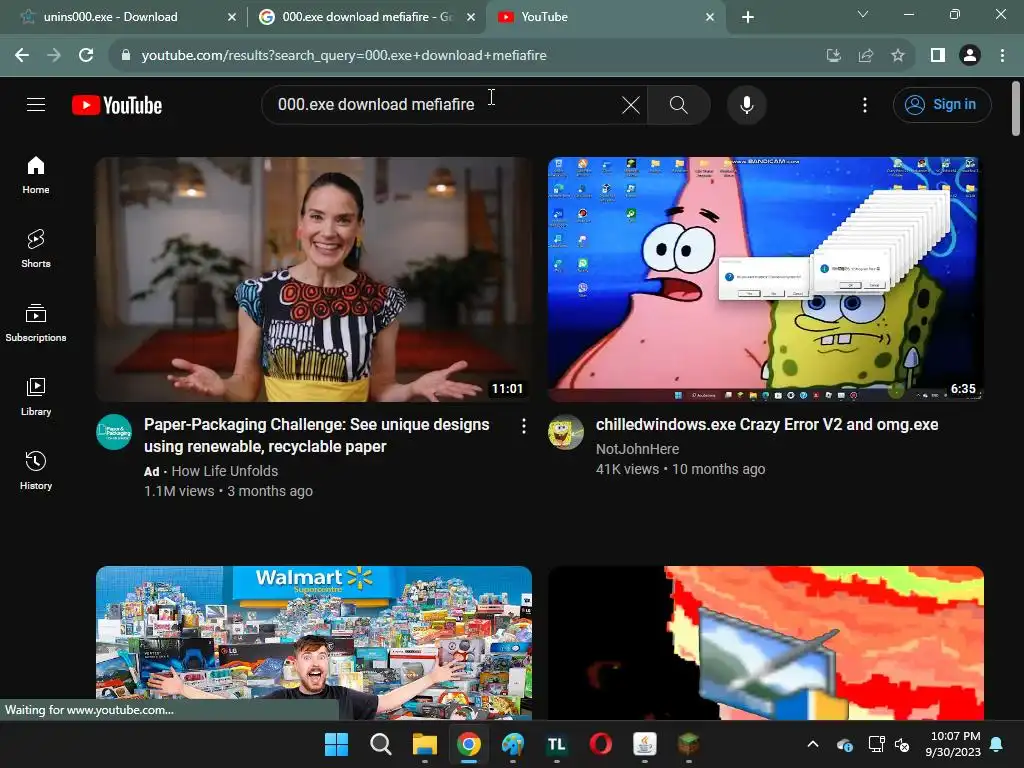
Task: Open the YouTube hamburger guide menu
Action: tap(36, 104)
